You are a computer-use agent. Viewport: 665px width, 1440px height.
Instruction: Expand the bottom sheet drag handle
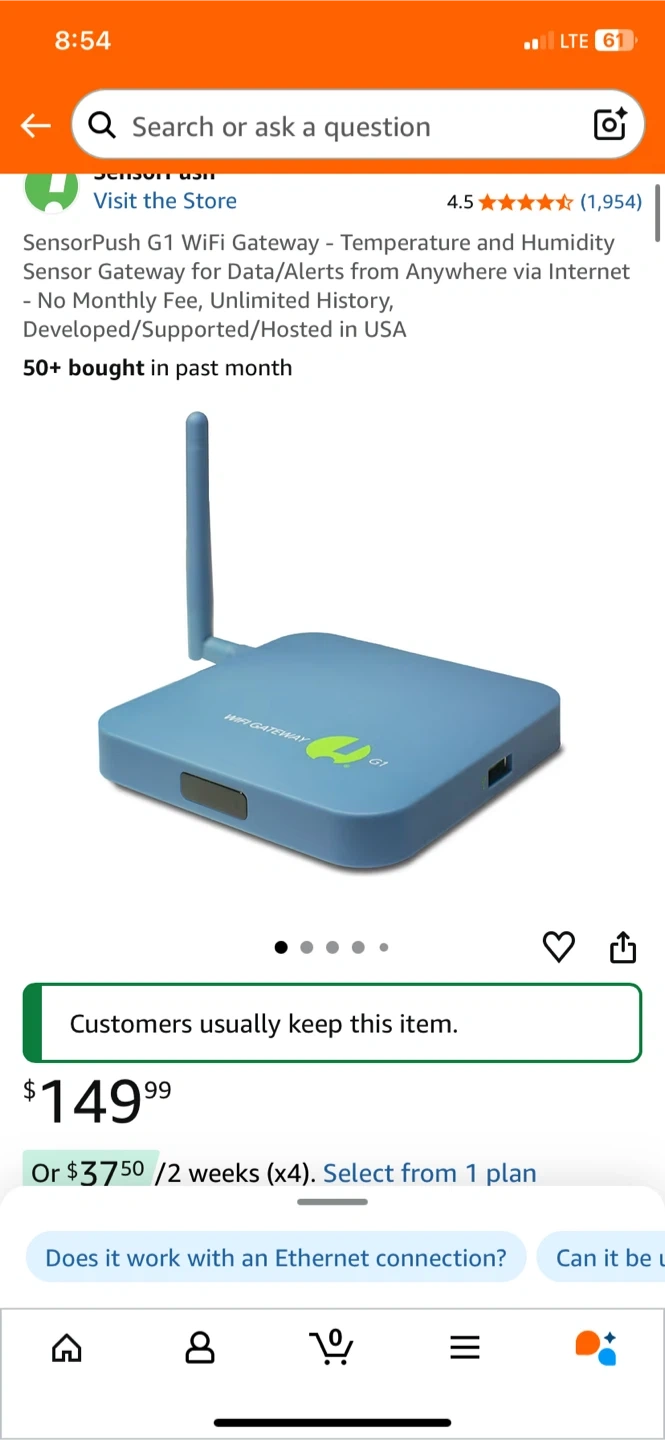(x=333, y=1201)
